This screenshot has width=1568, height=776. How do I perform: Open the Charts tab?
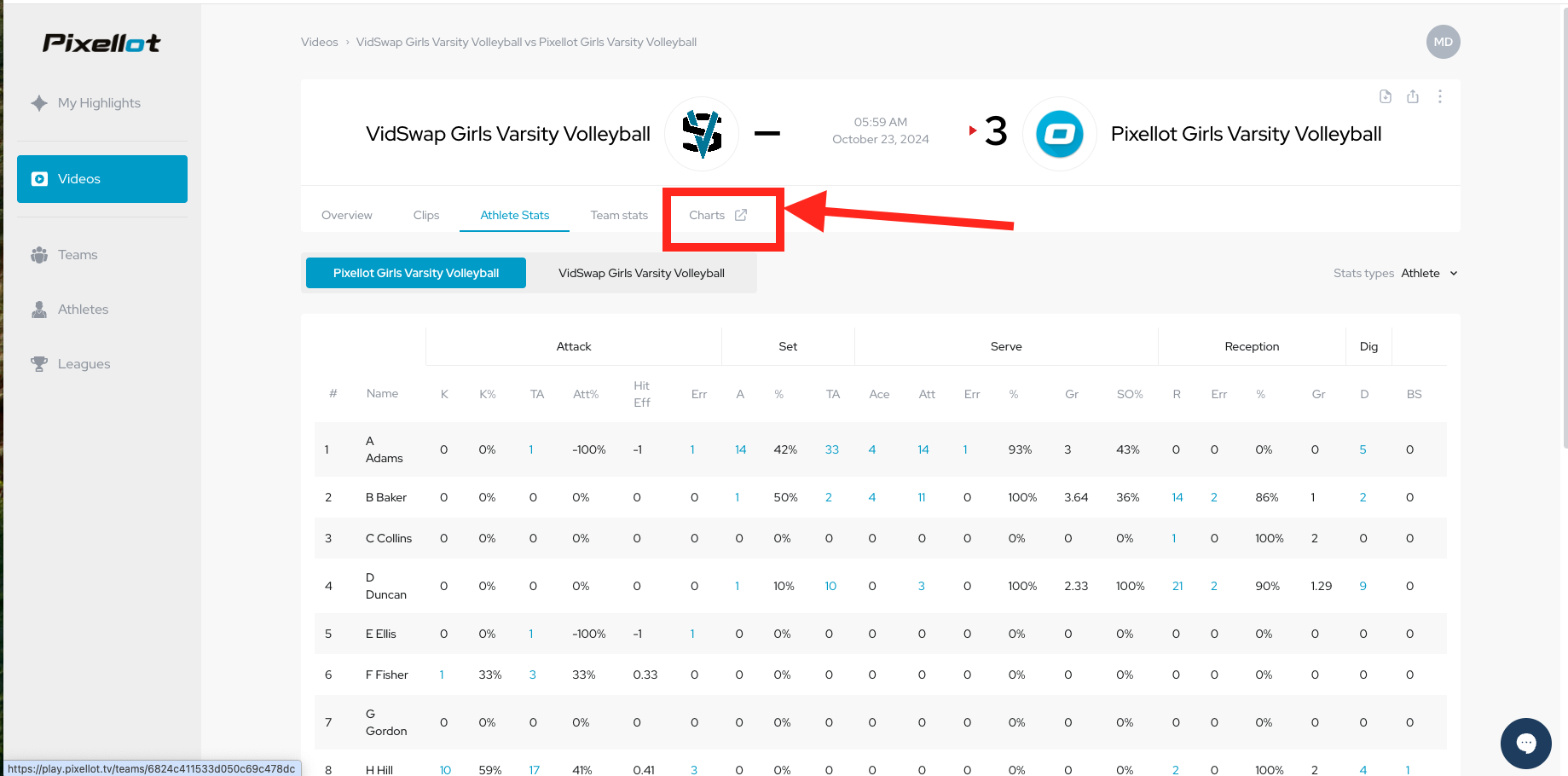click(x=718, y=215)
